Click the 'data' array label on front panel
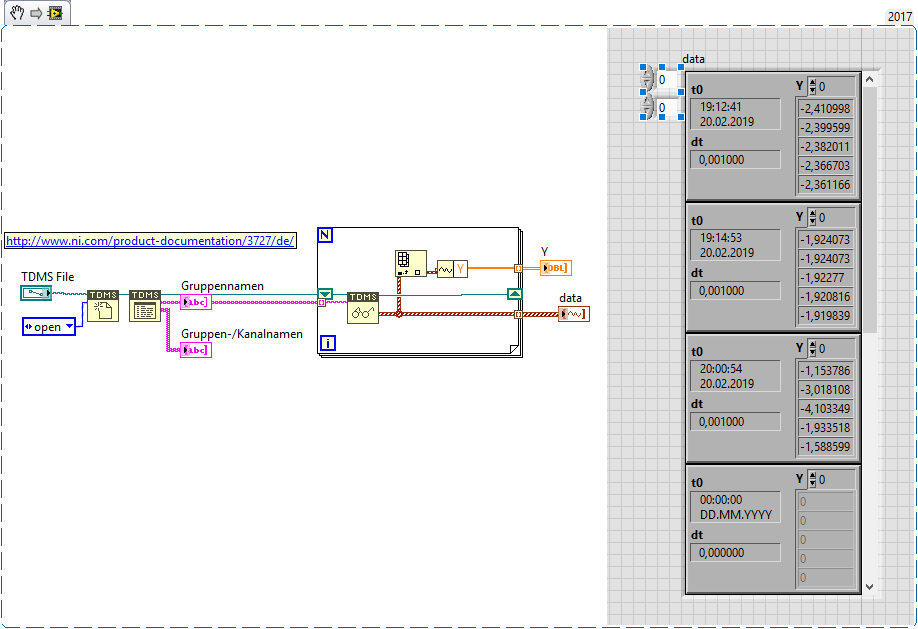Viewport: 918px width, 629px height. [693, 59]
